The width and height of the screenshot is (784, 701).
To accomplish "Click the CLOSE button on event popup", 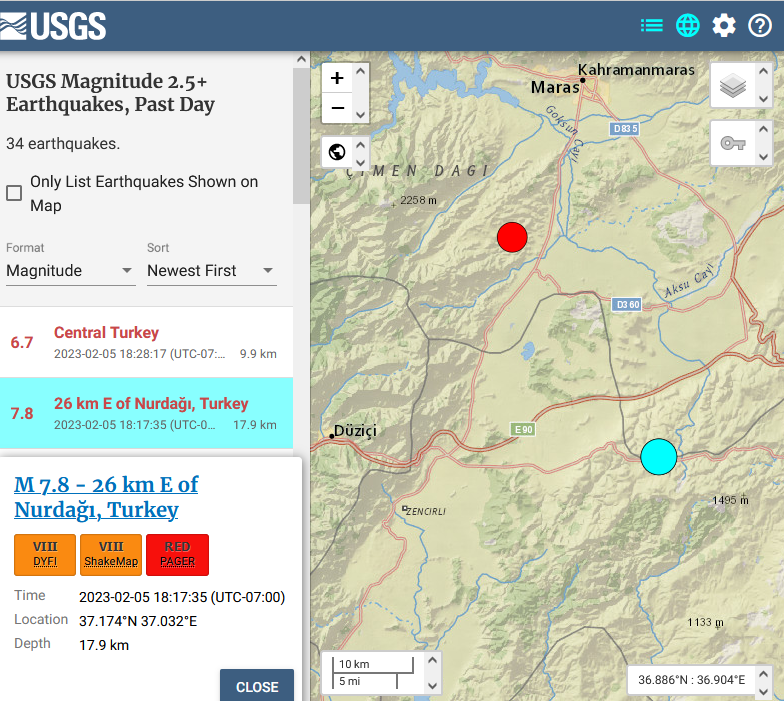I will pos(257,686).
